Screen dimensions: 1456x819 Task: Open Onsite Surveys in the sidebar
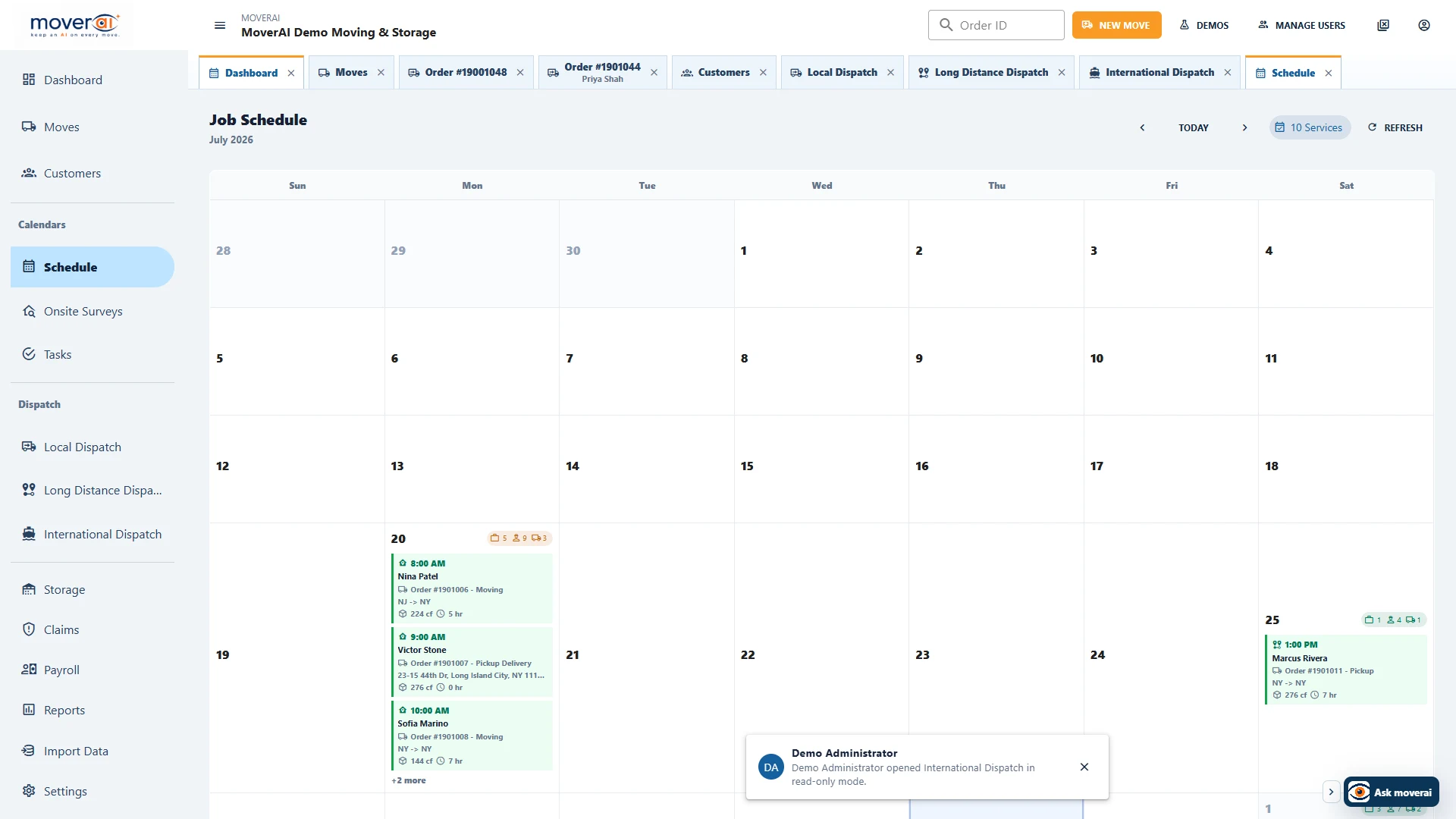pos(93,311)
